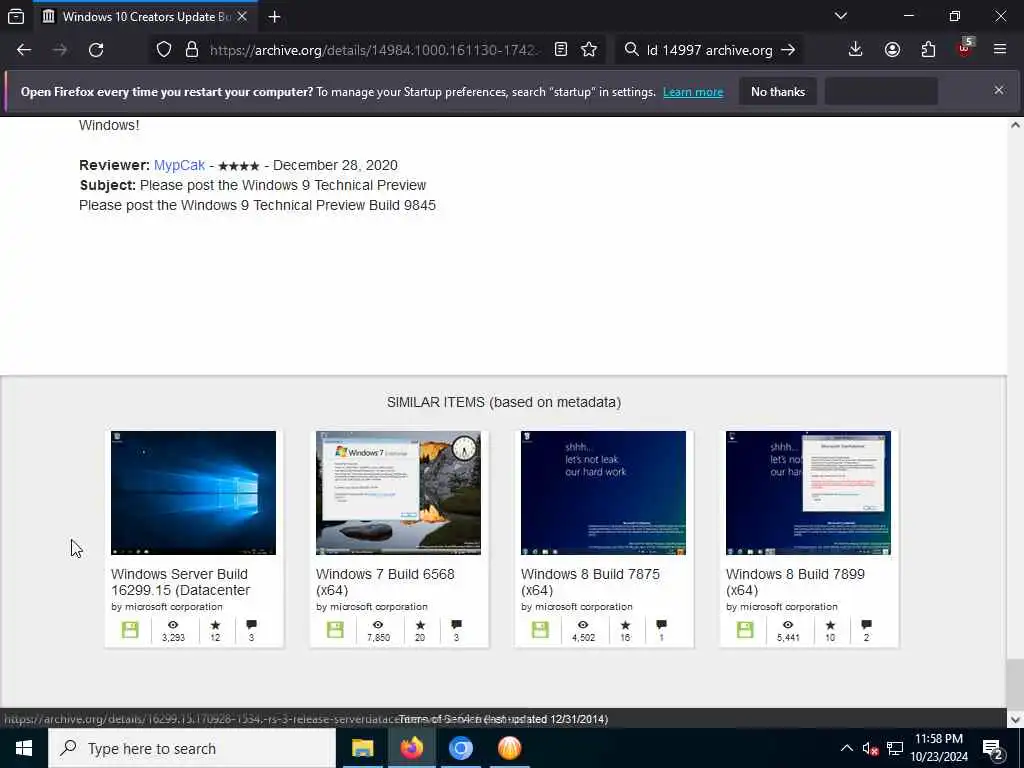This screenshot has width=1024, height=768.
Task: Click the search box with 'ld 14997 archive.org'
Action: click(710, 50)
